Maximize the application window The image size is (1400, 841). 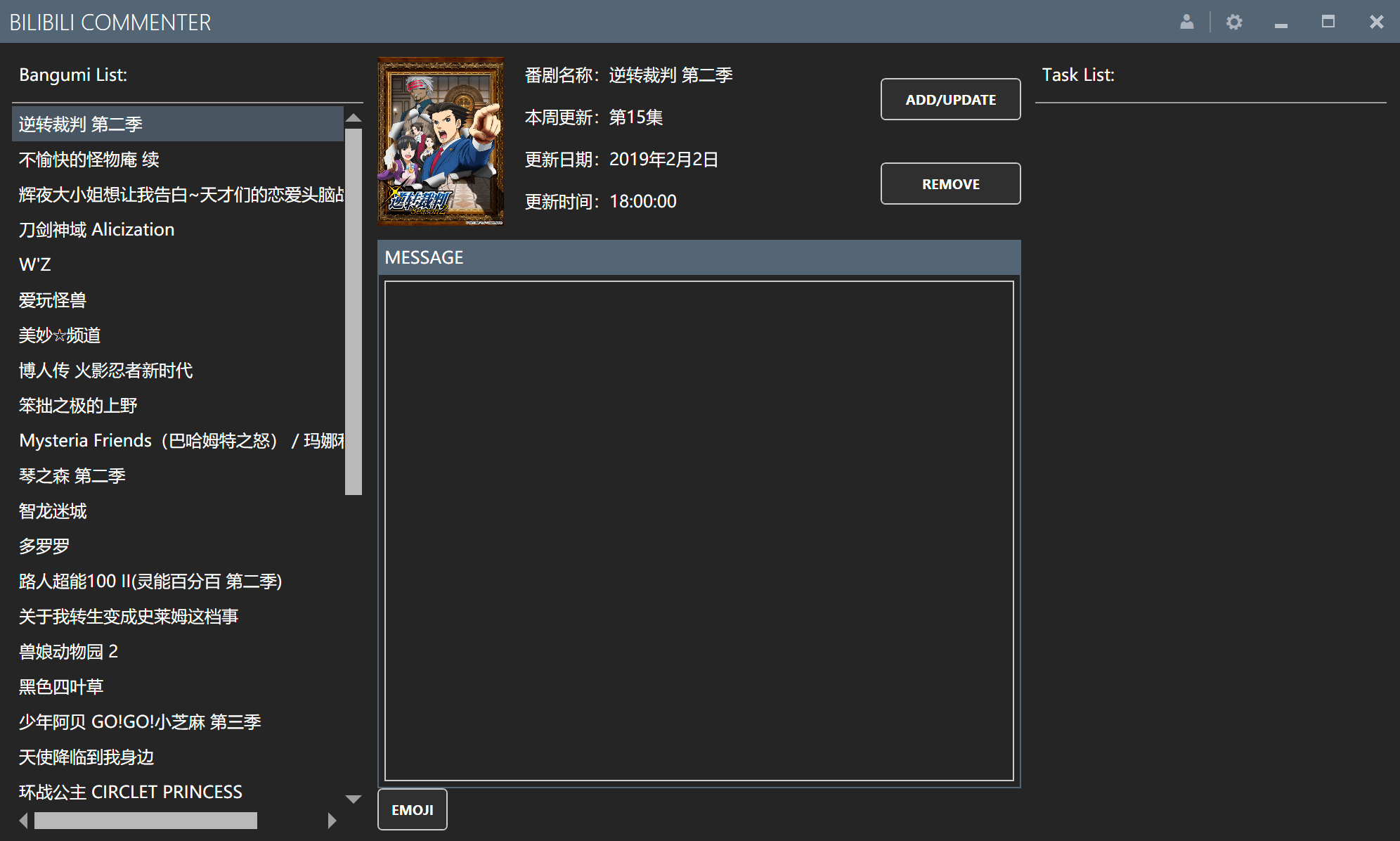[1328, 22]
